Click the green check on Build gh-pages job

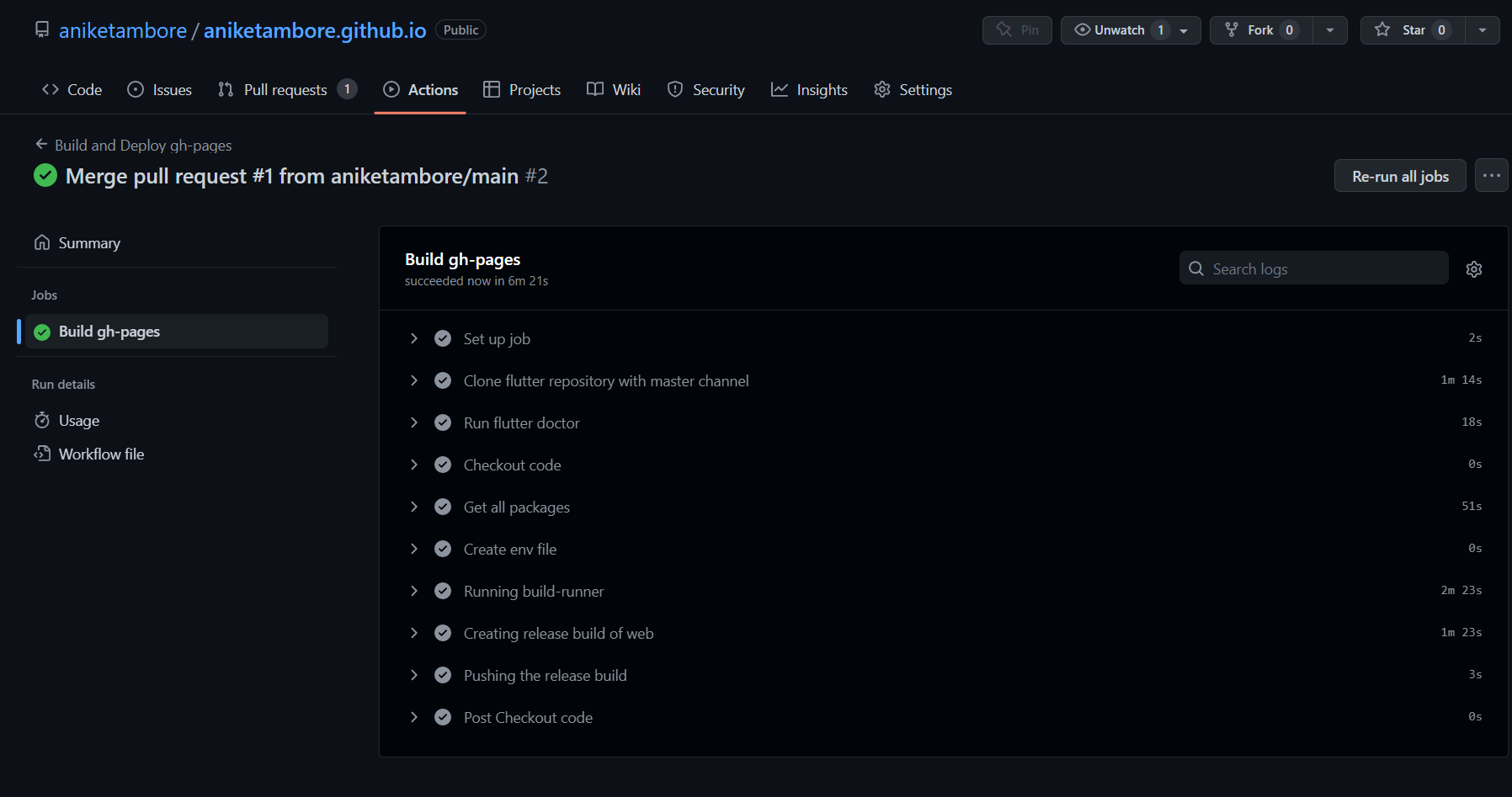42,332
